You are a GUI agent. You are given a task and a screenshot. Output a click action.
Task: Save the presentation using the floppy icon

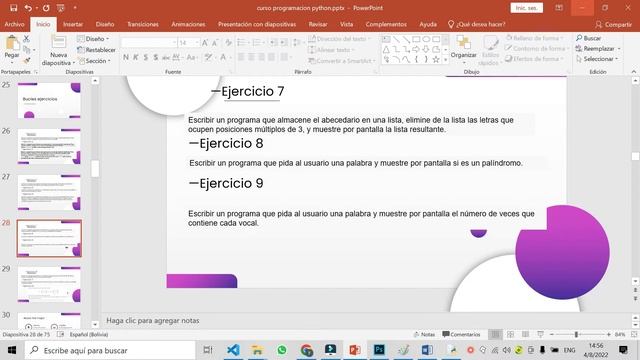tap(13, 8)
